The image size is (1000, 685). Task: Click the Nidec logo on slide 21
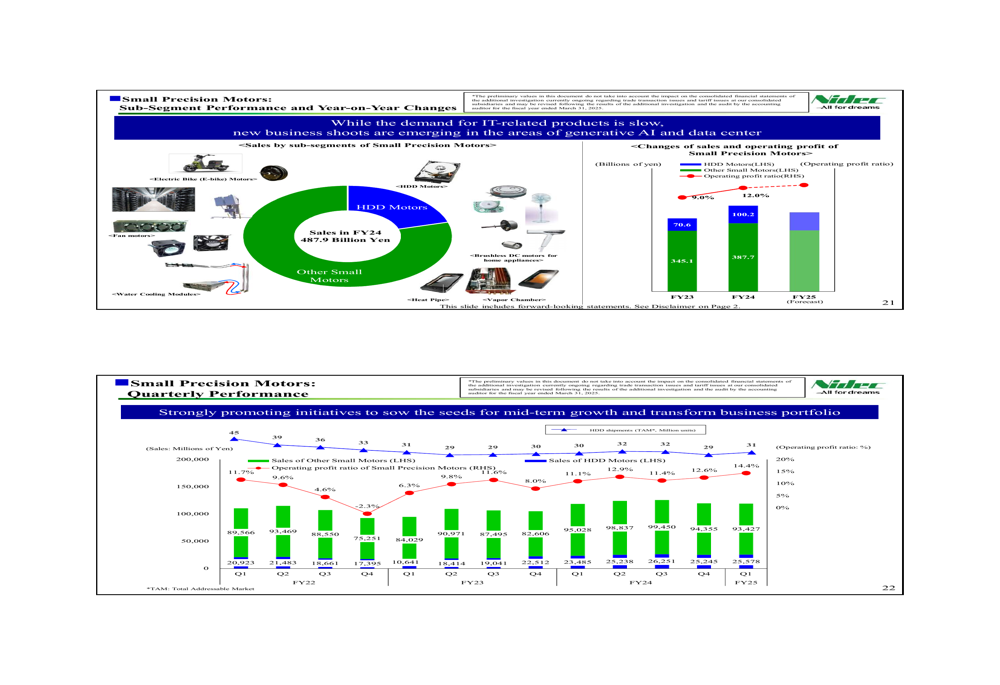pyautogui.click(x=848, y=102)
